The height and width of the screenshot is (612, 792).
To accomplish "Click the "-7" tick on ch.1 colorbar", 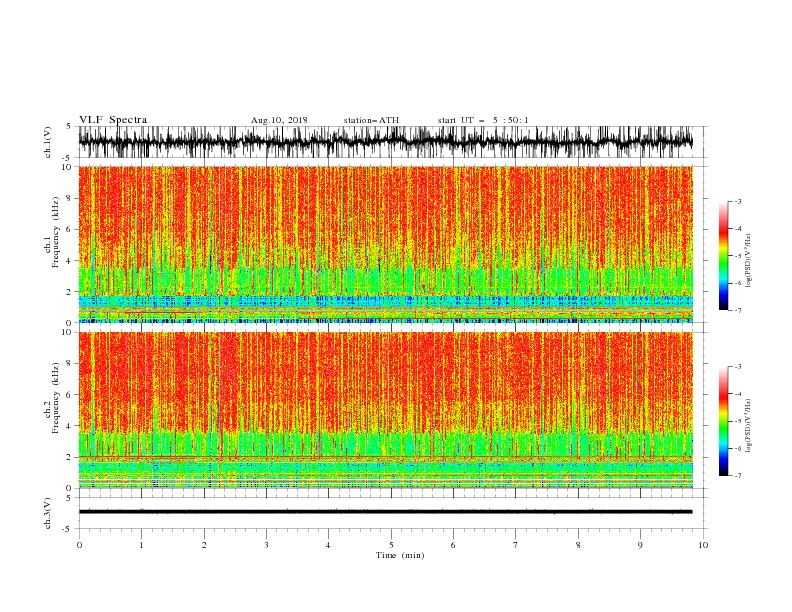I will [738, 310].
